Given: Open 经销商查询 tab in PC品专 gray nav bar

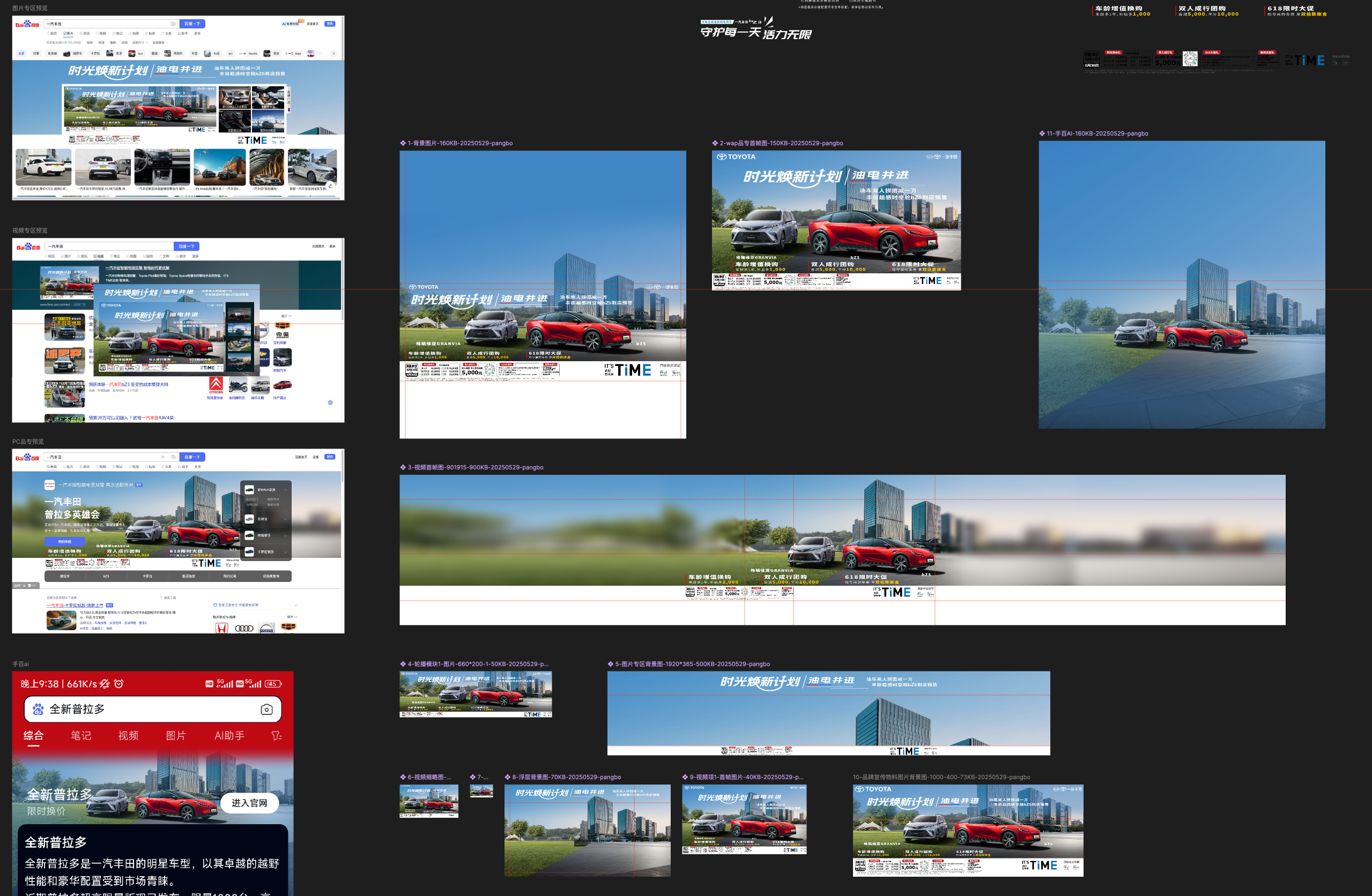Looking at the screenshot, I should pyautogui.click(x=271, y=577).
